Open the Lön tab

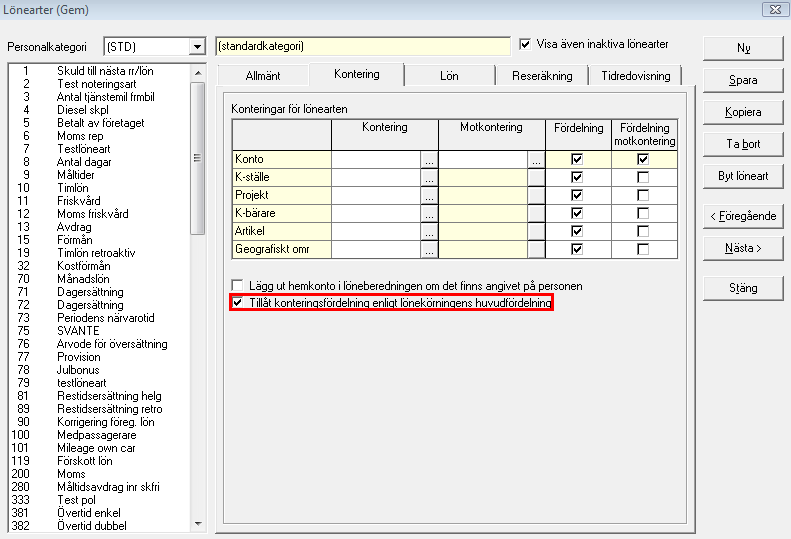[449, 76]
